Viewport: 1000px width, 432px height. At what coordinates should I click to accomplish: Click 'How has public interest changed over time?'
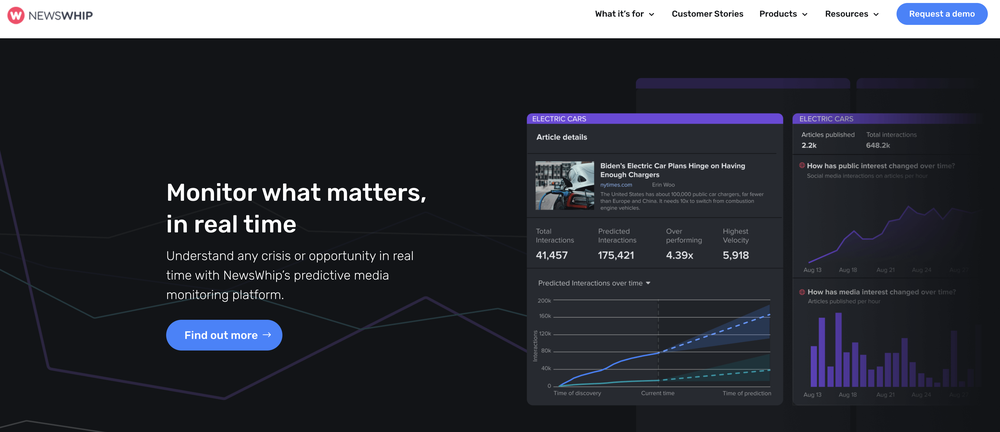coord(881,165)
